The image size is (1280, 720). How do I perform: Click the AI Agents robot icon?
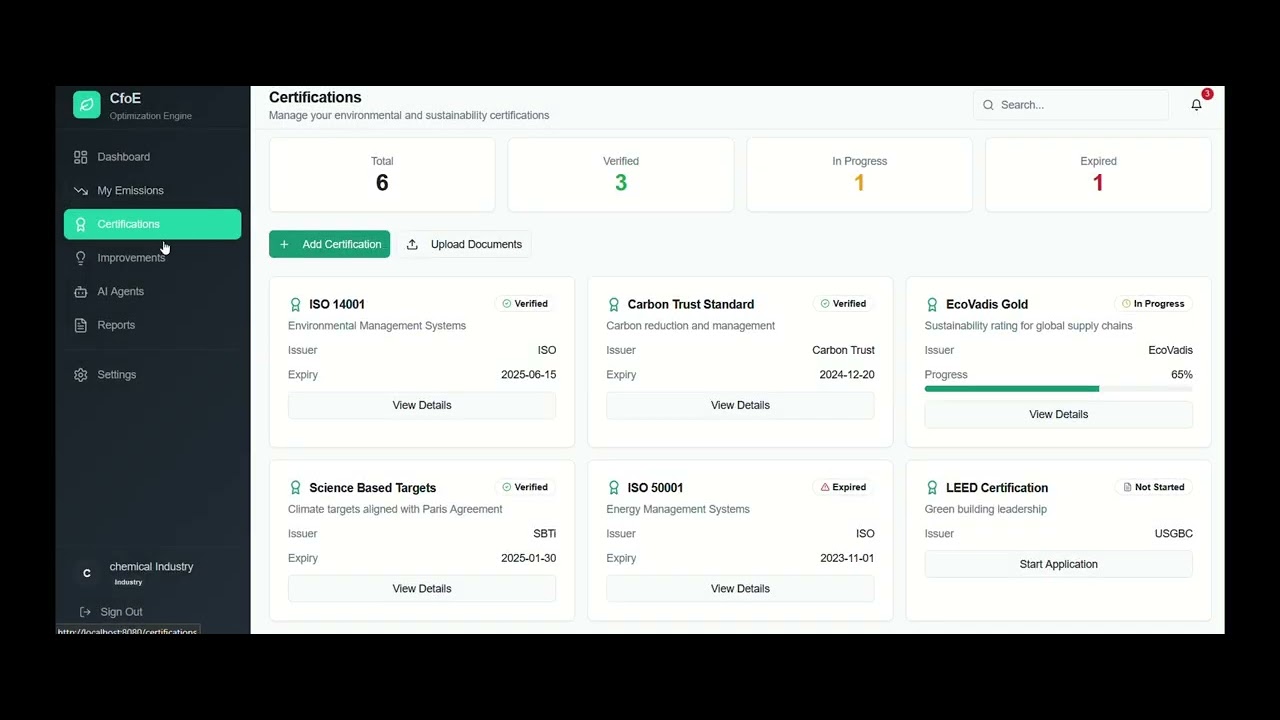(81, 291)
